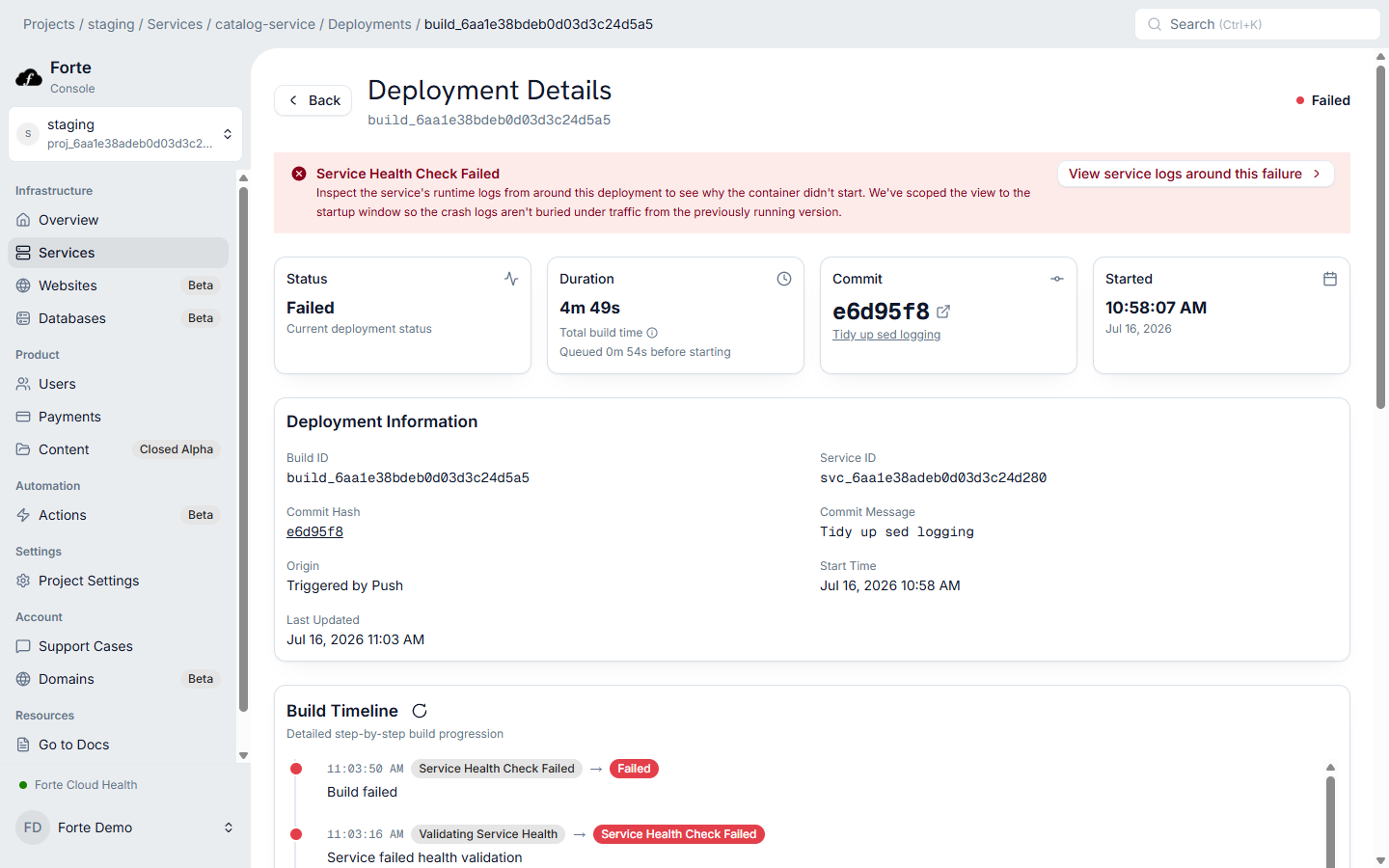Click the Overview home icon

point(23,220)
